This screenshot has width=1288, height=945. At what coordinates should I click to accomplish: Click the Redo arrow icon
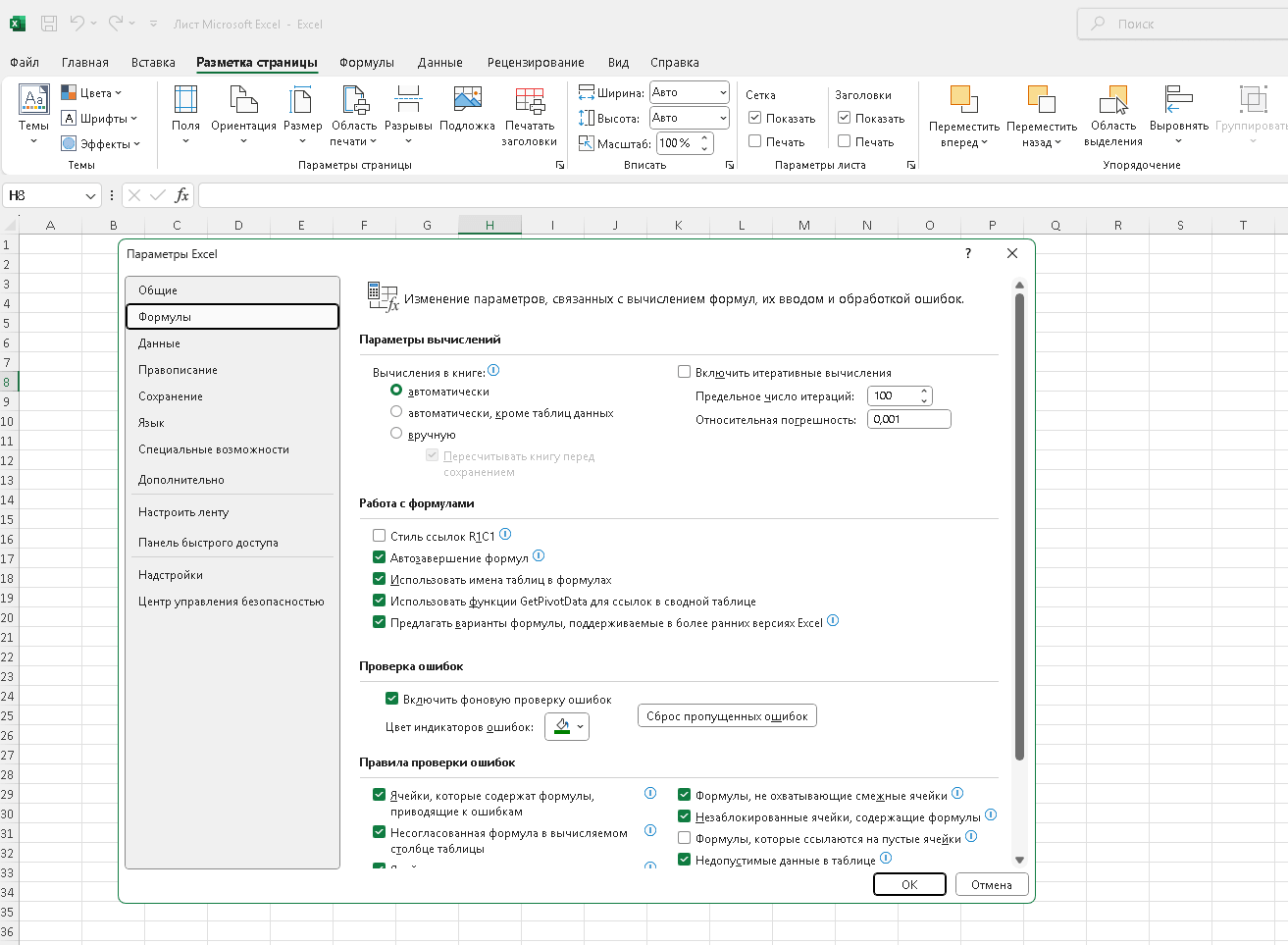click(x=116, y=24)
